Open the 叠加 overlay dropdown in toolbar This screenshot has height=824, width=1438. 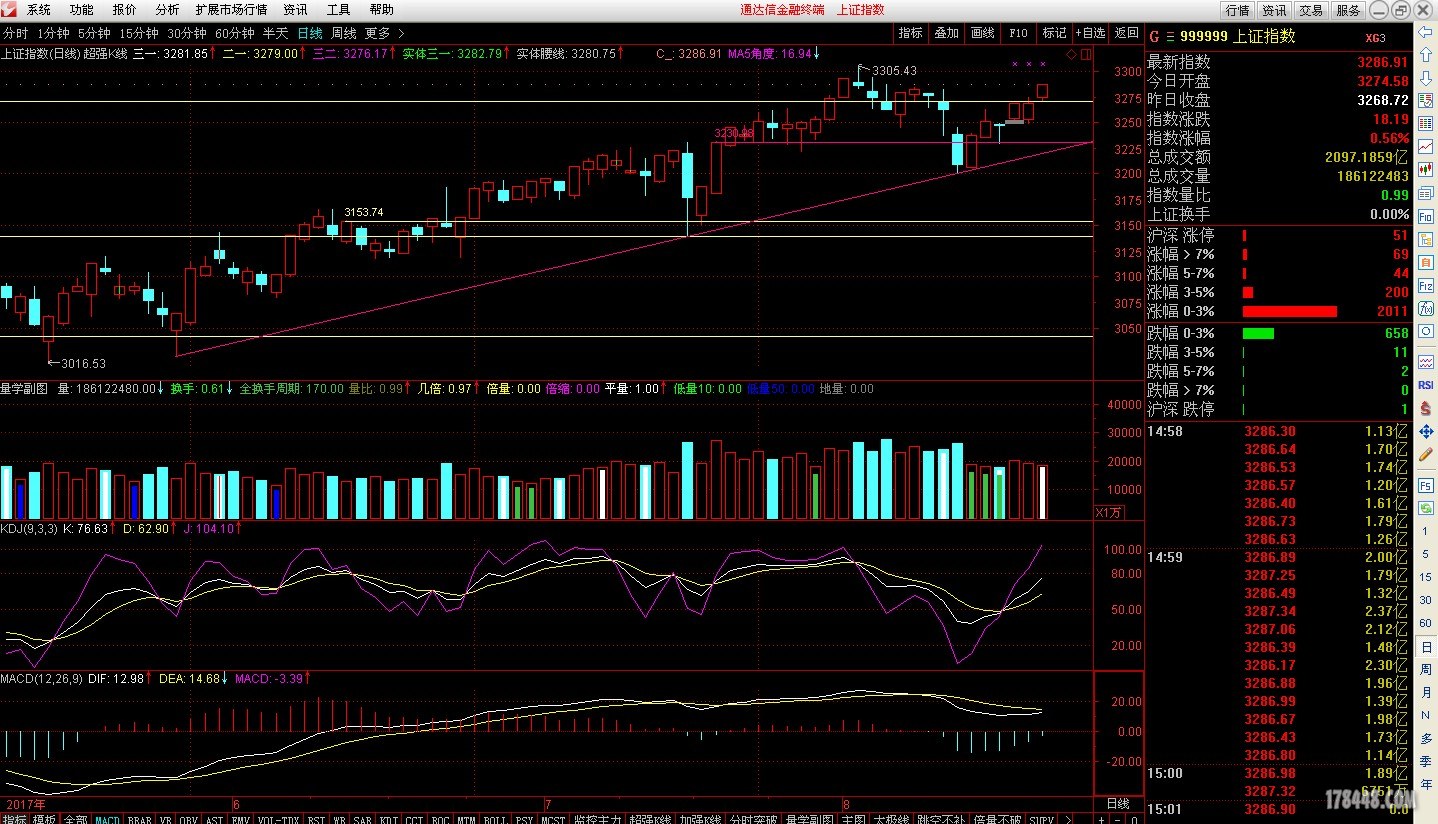click(x=946, y=33)
